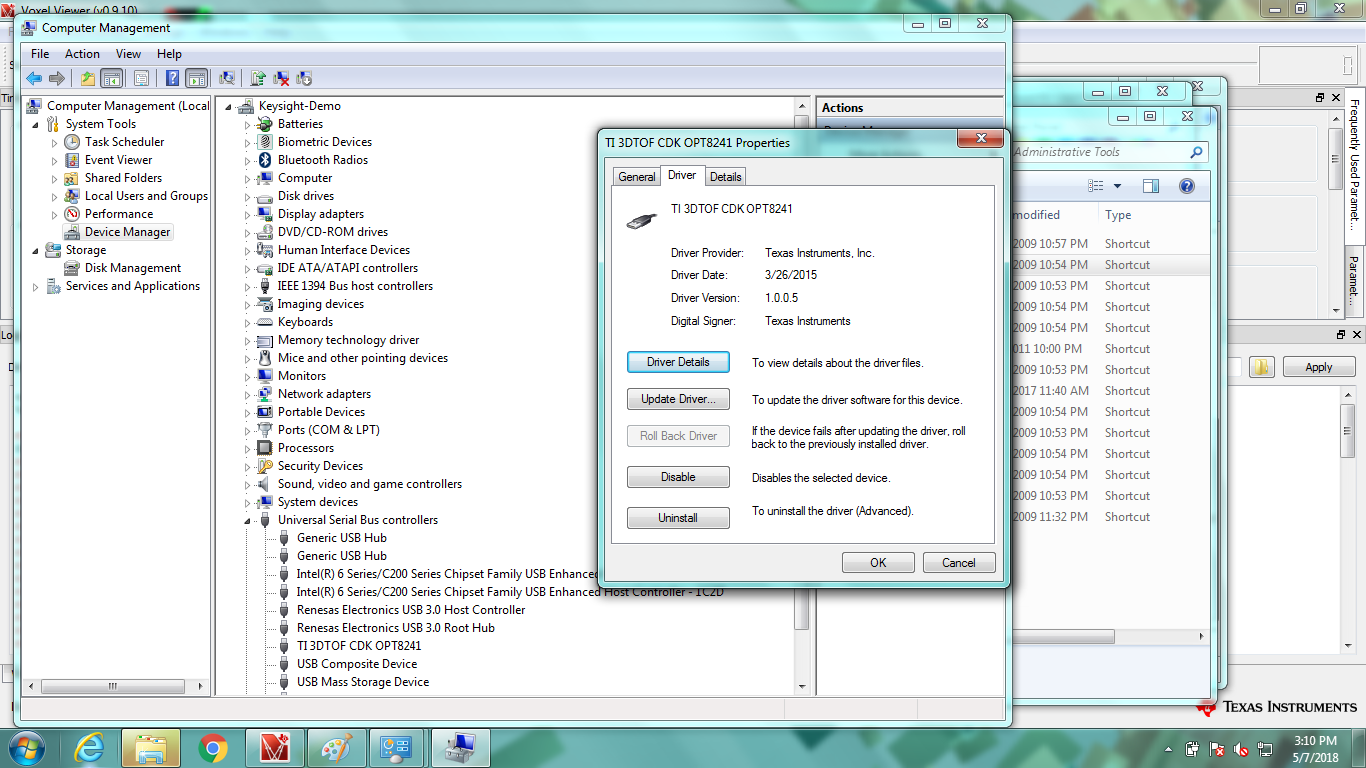Click the Control Panel taskbar icon
This screenshot has width=1366, height=768.
click(398, 748)
